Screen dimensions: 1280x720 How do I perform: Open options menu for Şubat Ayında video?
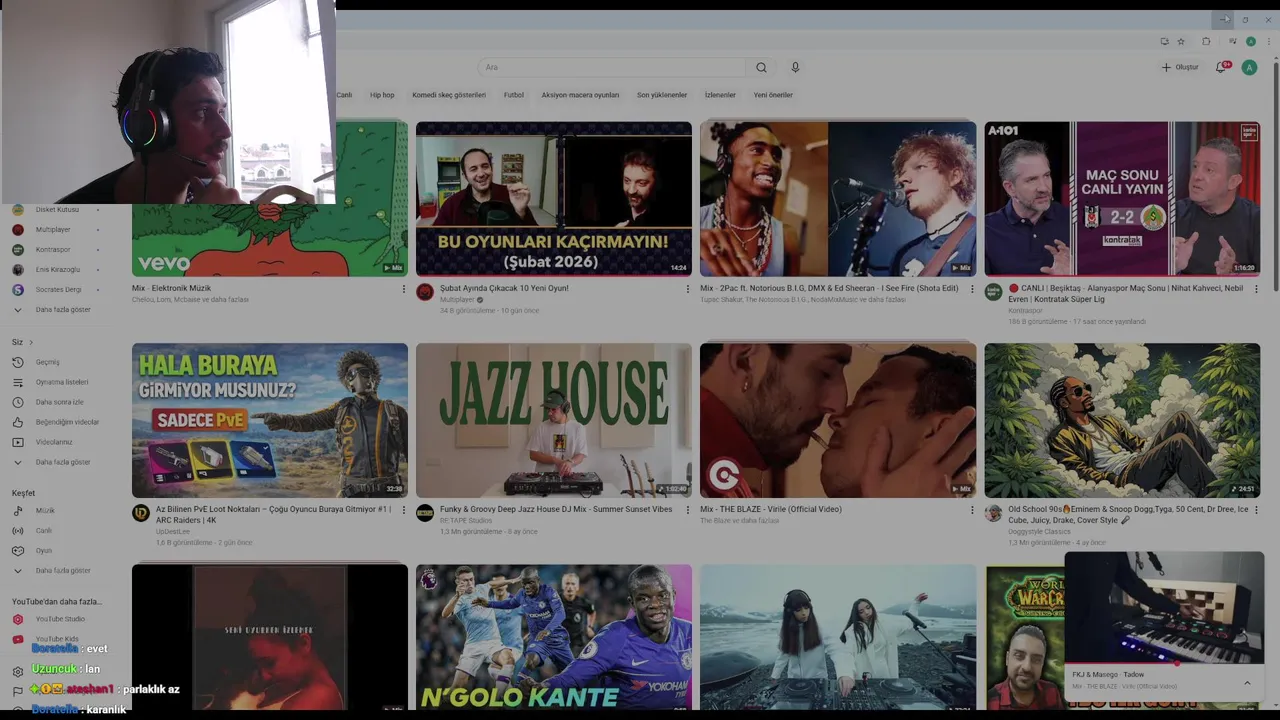(688, 289)
